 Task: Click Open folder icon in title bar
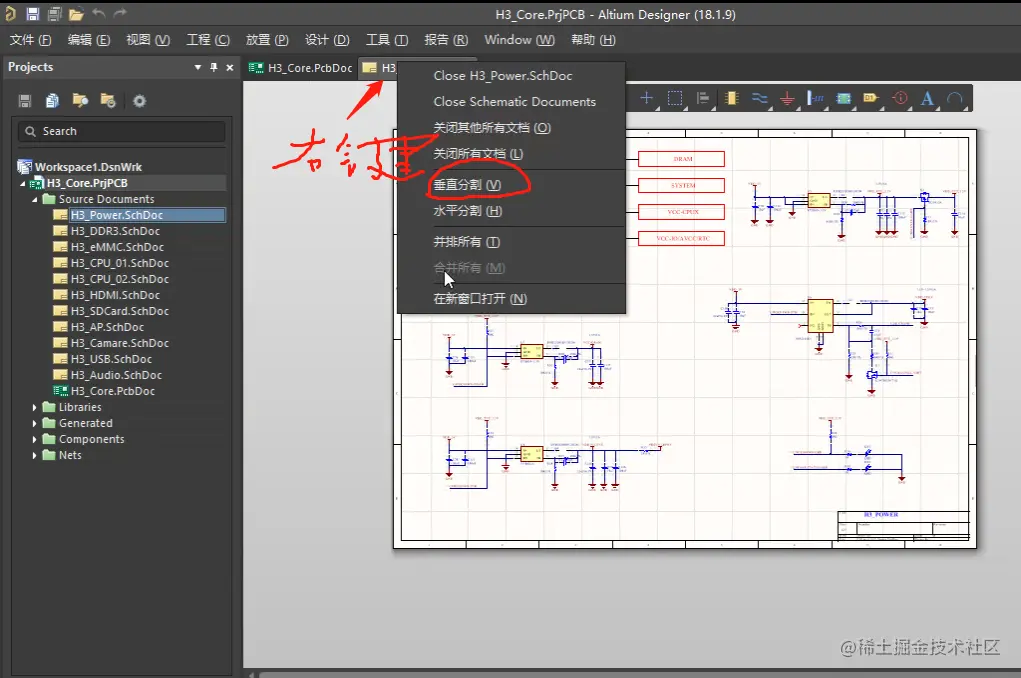[76, 14]
